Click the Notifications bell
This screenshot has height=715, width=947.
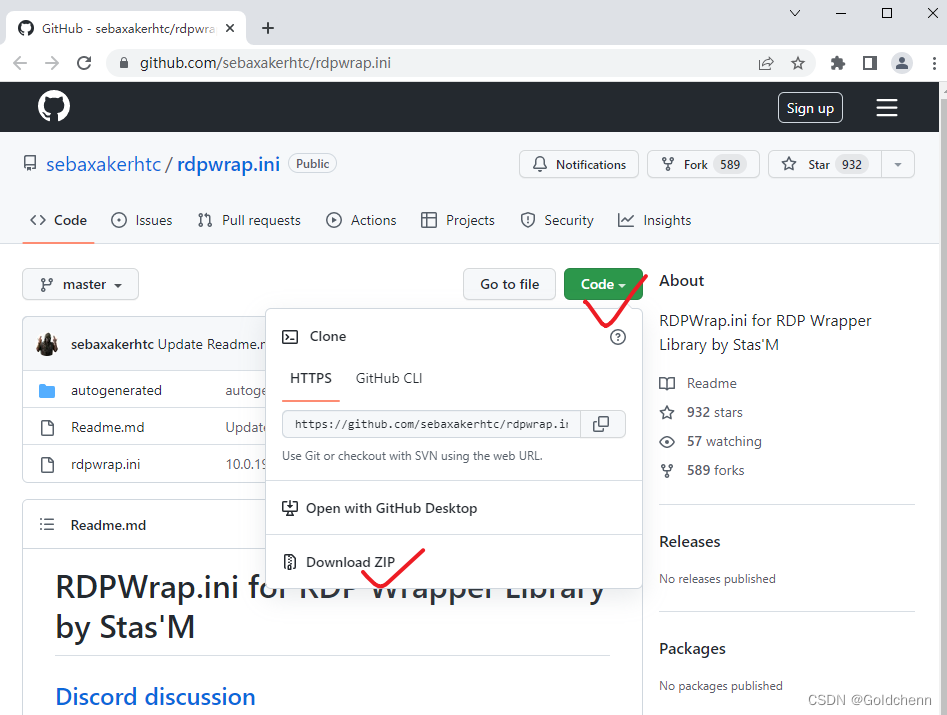[x=578, y=164]
